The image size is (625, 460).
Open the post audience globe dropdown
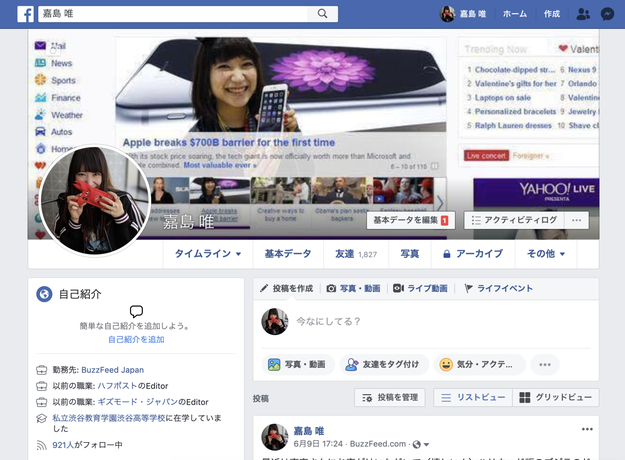(x=421, y=444)
